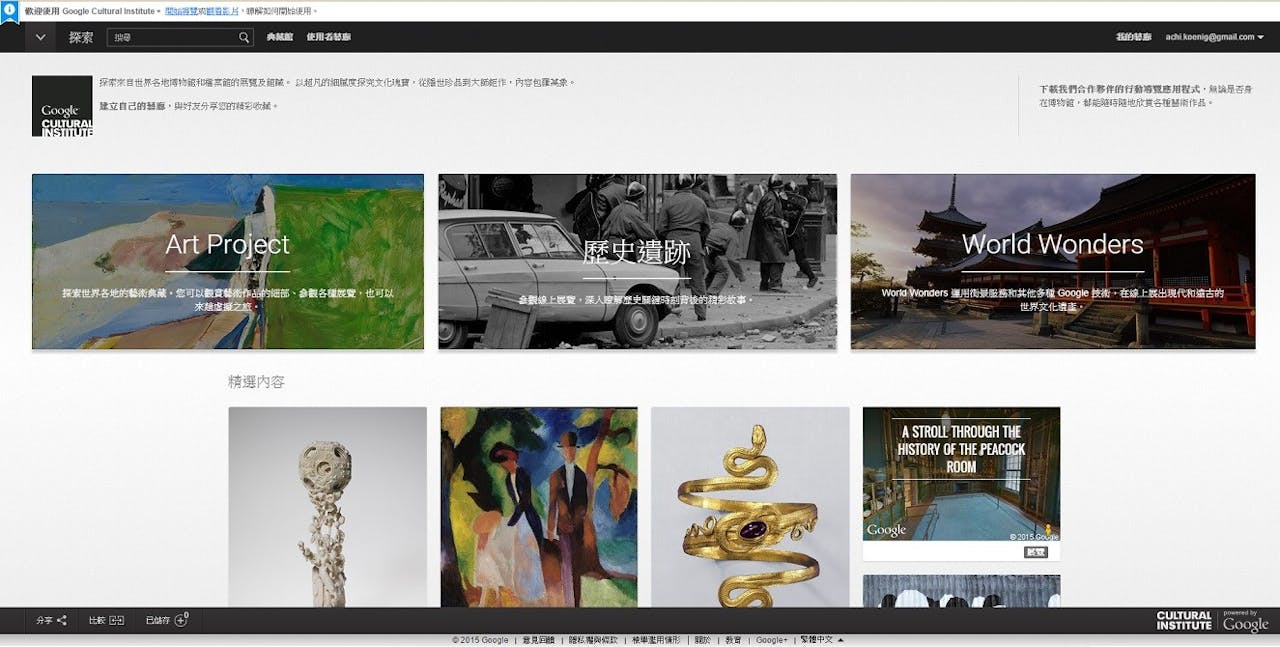
Task: Click the mobile app download text link
Action: 1122,89
